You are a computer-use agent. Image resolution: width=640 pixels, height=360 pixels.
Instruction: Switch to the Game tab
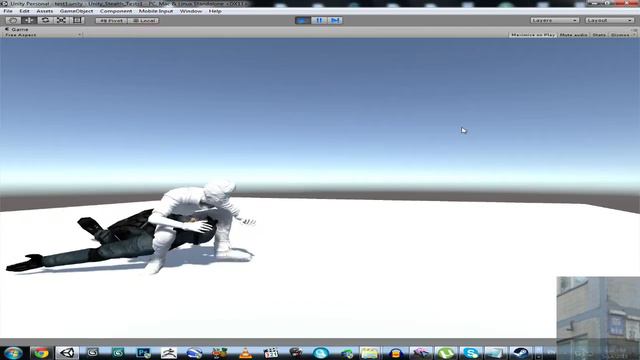tap(17, 29)
